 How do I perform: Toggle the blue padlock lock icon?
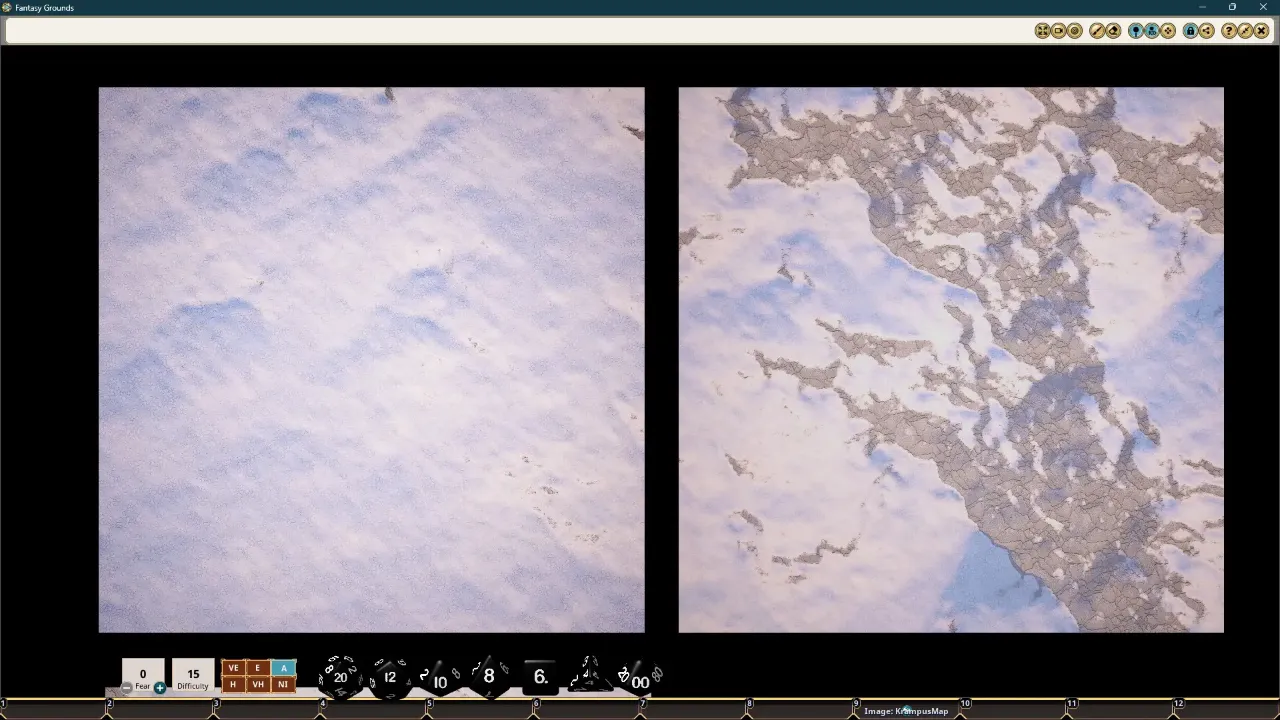(x=1190, y=31)
